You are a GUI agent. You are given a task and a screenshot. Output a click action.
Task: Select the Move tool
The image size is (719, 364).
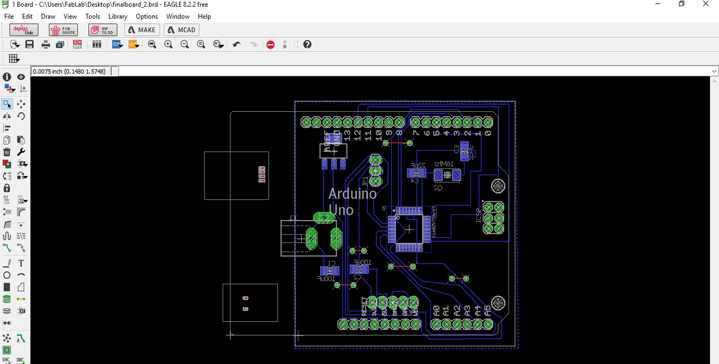(21, 104)
